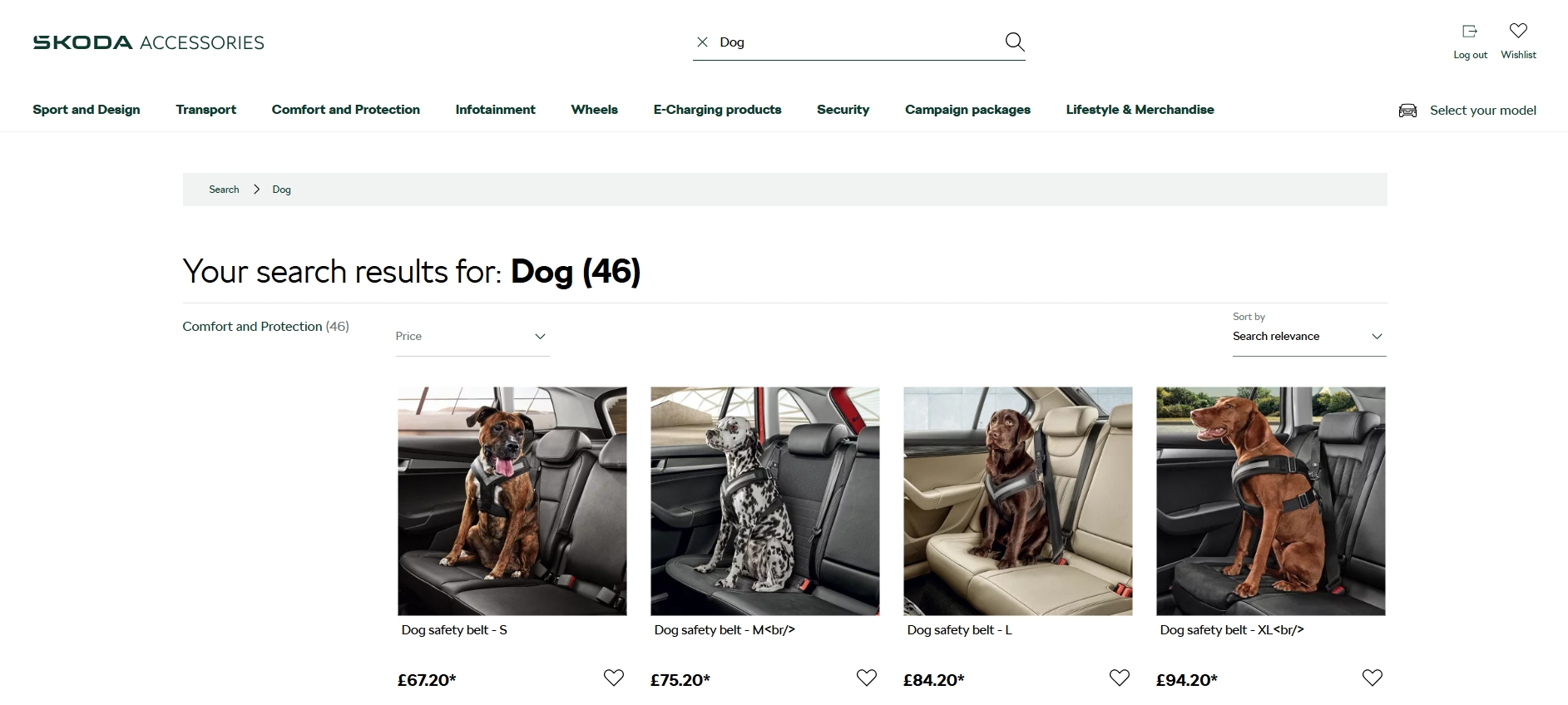Go to Lifestyle & Merchandise menu
Screen dimensions: 1568x705
(1140, 110)
